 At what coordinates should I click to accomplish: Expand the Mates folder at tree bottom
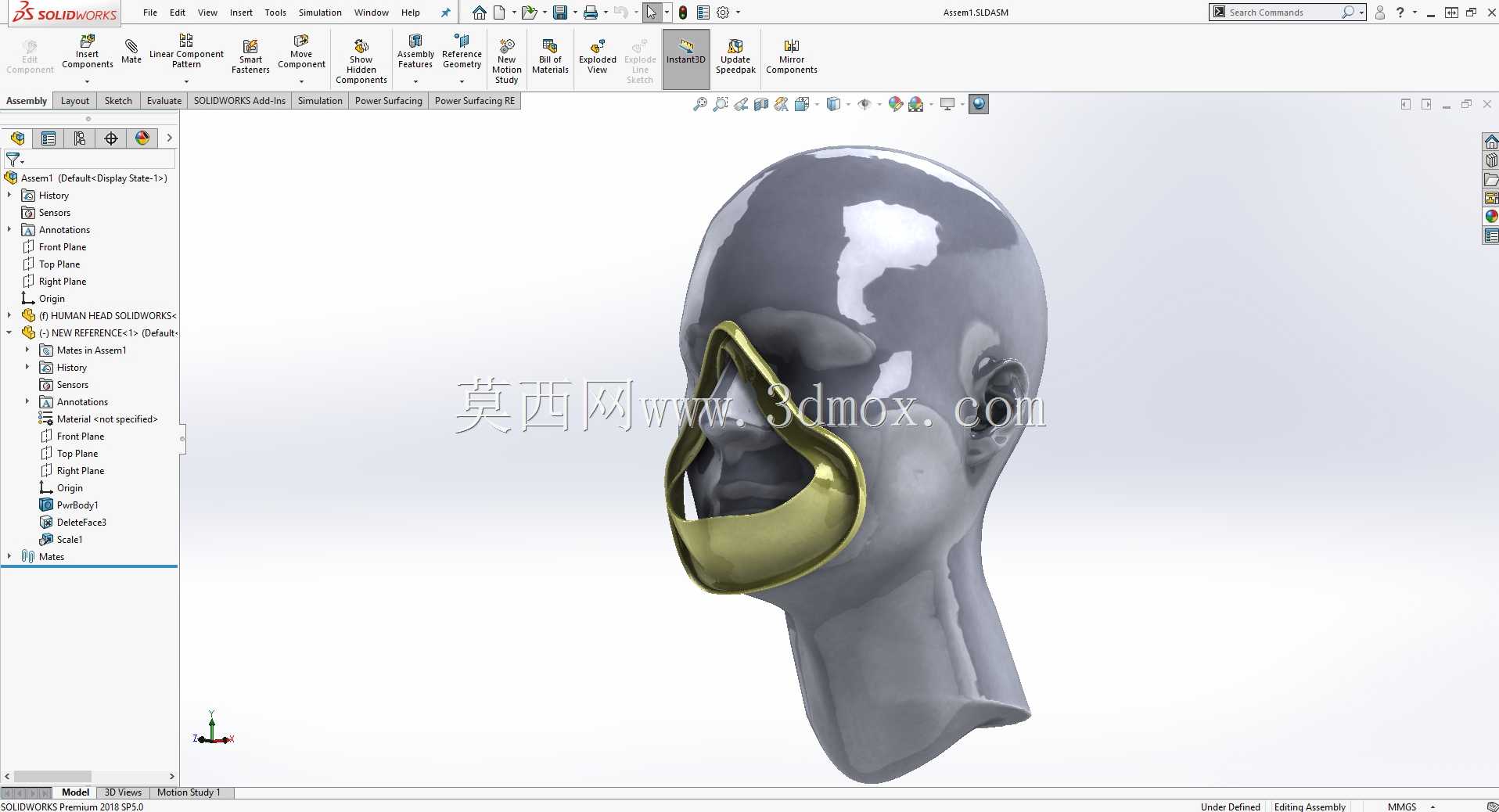(9, 556)
